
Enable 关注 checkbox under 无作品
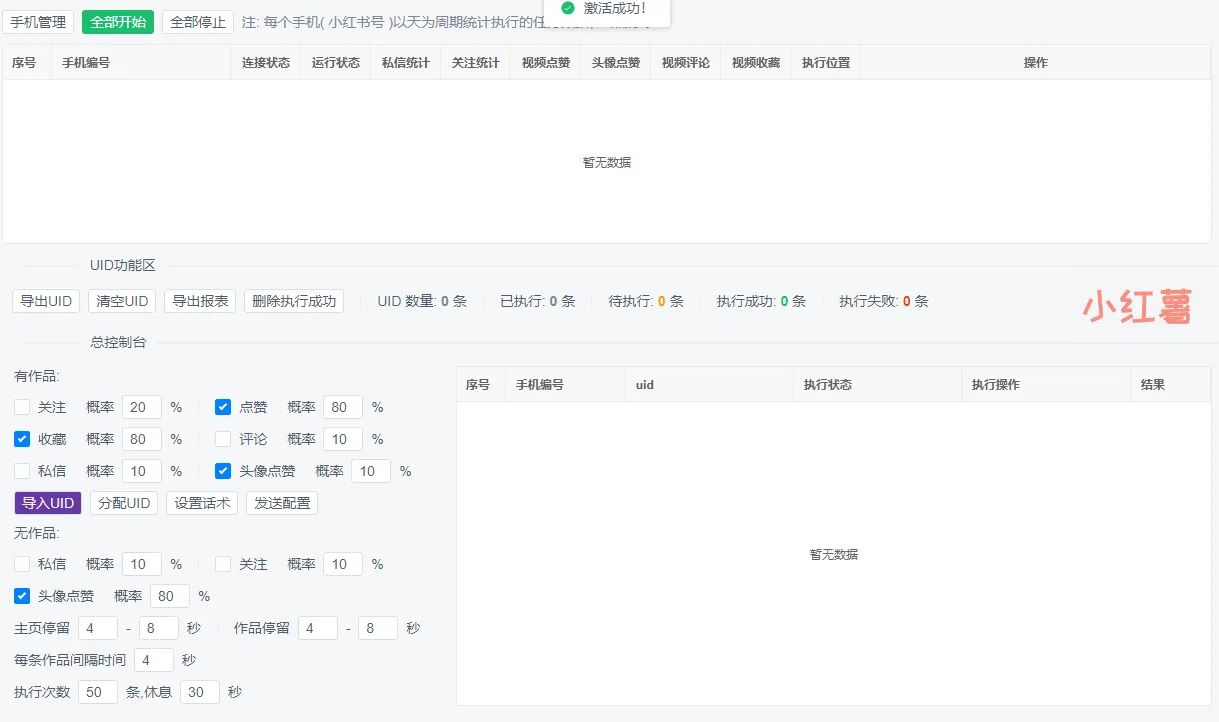223,564
